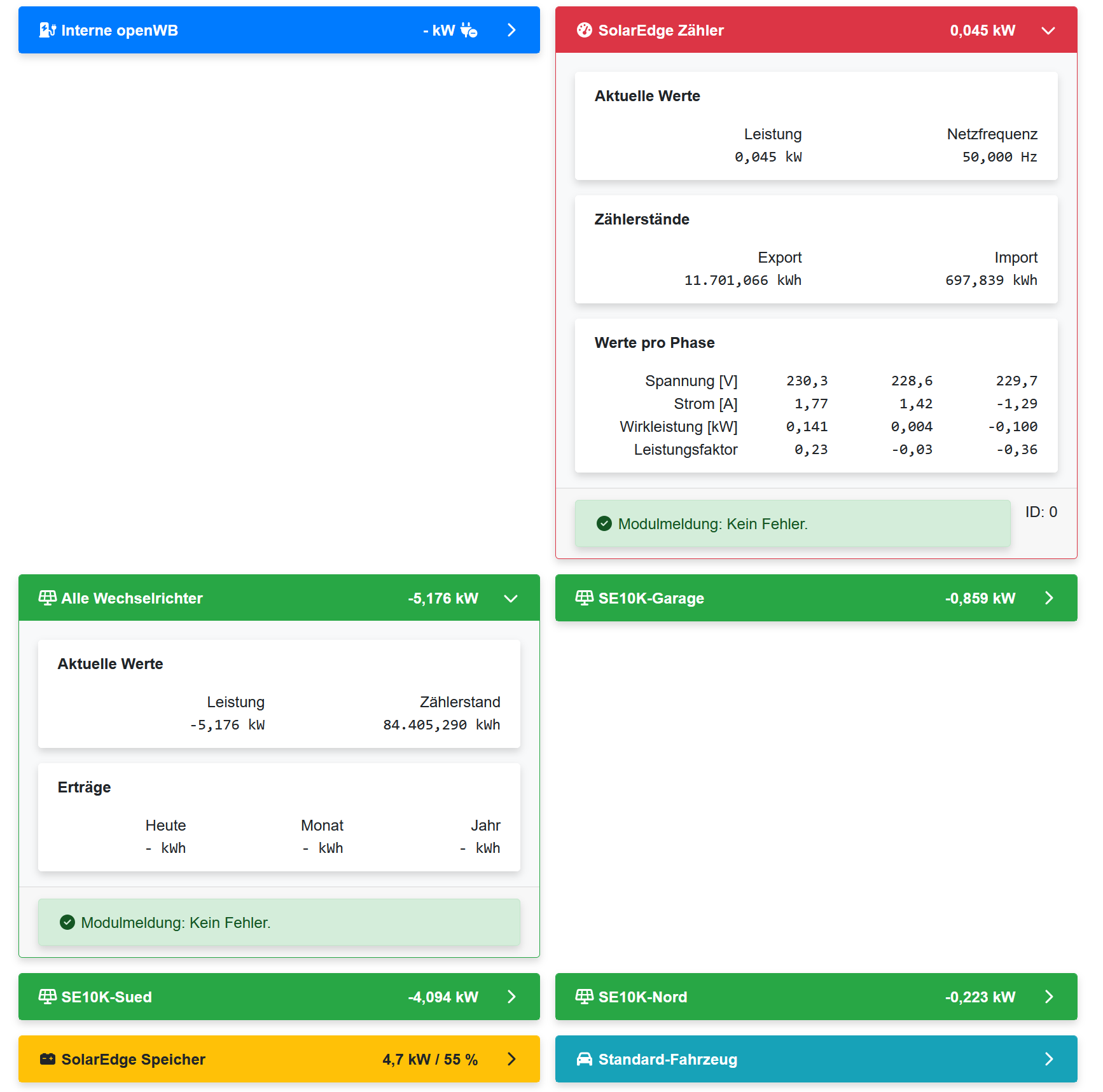Click the Netzfrequenz value 50,000 Hz
This screenshot has height=1092, width=1103.
[x=999, y=156]
